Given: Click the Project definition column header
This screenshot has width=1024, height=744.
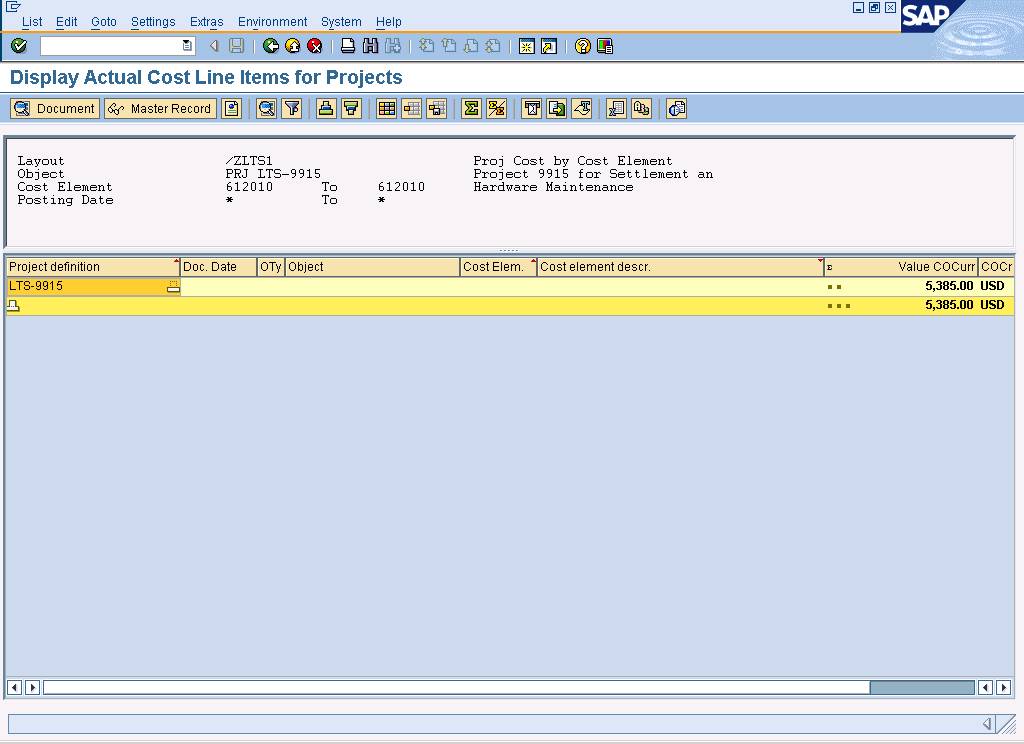Looking at the screenshot, I should point(93,267).
